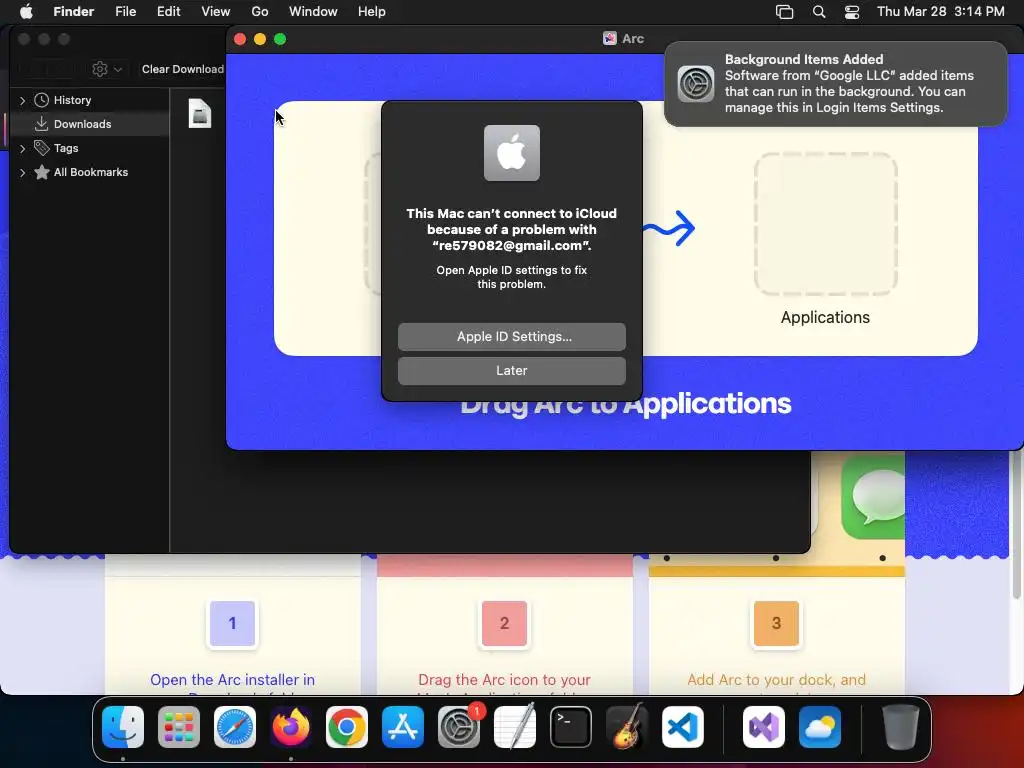The height and width of the screenshot is (768, 1024).
Task: Click the Apple logo in iCloud dialog
Action: pyautogui.click(x=512, y=153)
